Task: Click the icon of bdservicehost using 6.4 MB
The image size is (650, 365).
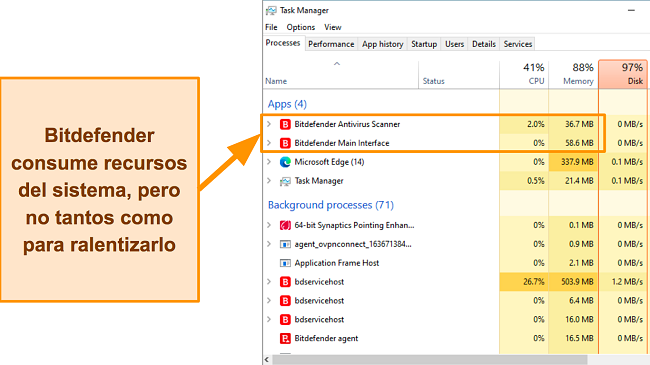Action: click(x=285, y=301)
